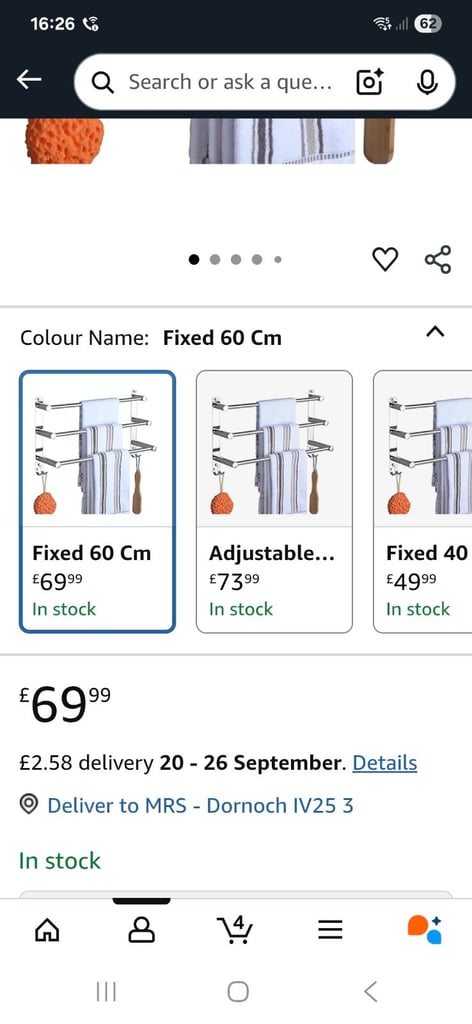Image resolution: width=472 pixels, height=1024 pixels.
Task: Tap the microphone voice search icon
Action: coord(427,82)
